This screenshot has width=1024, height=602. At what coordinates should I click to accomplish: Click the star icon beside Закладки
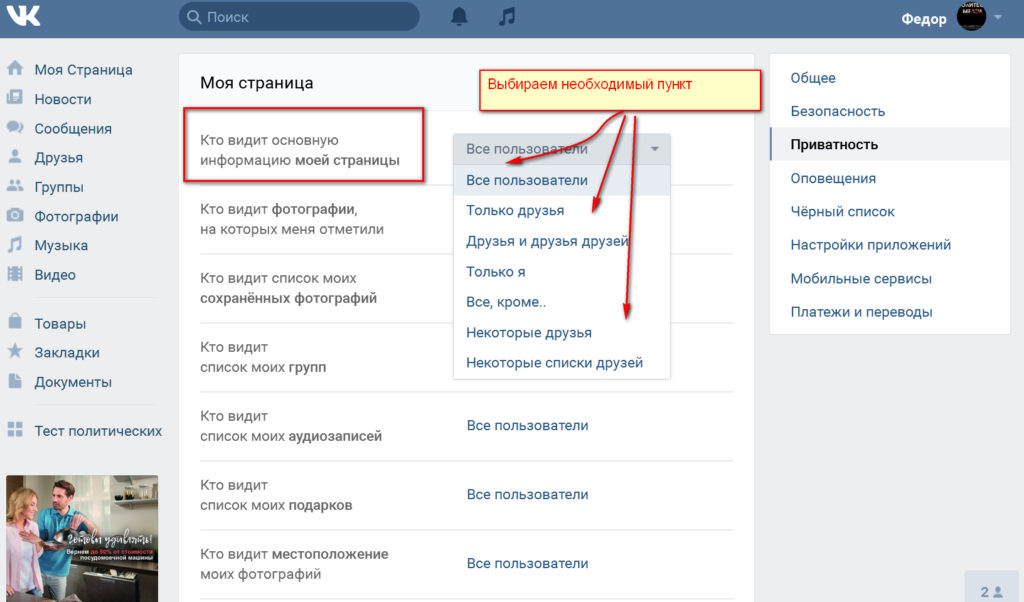pyautogui.click(x=15, y=351)
